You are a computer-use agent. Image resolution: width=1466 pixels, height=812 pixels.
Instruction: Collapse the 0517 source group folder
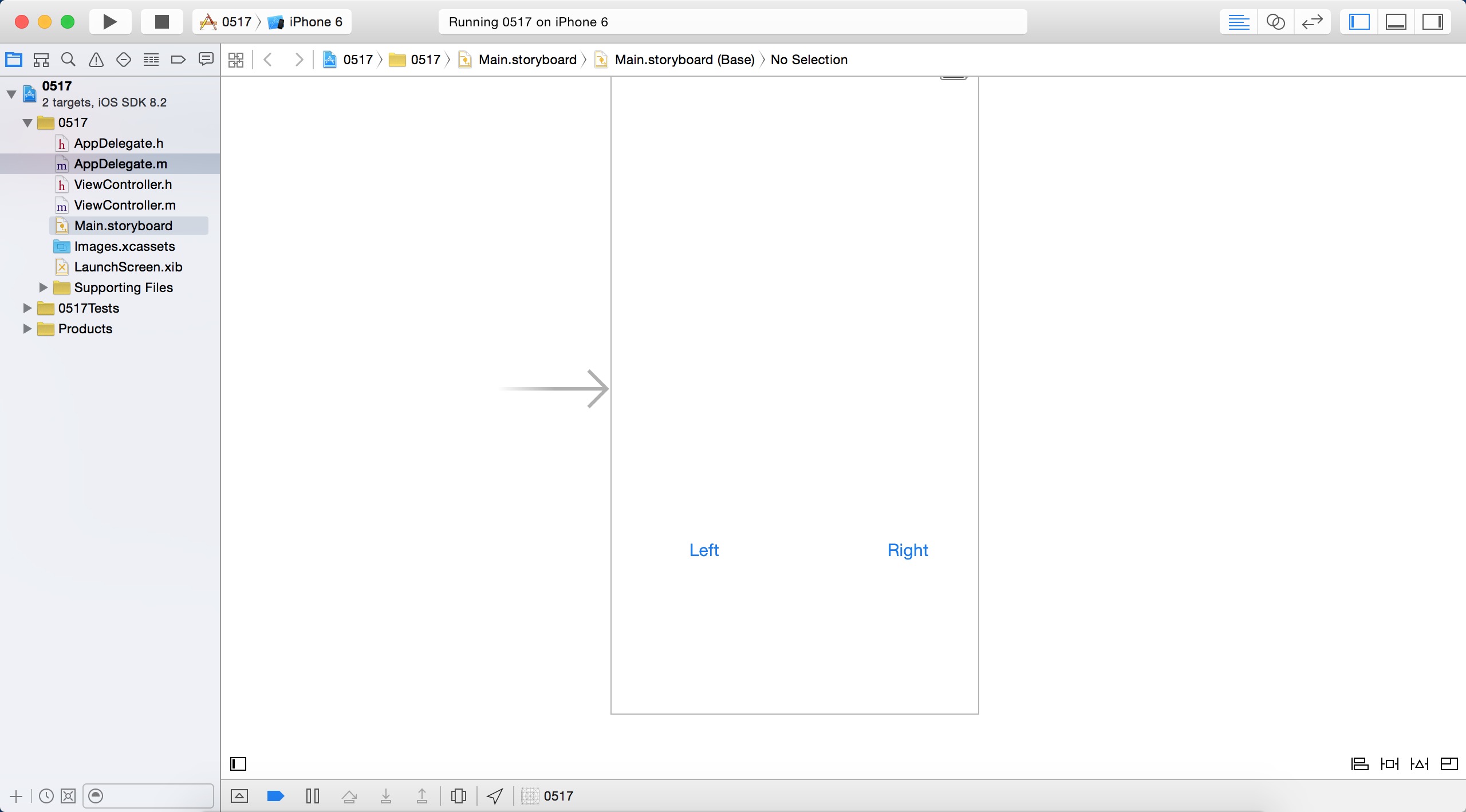pyautogui.click(x=28, y=122)
